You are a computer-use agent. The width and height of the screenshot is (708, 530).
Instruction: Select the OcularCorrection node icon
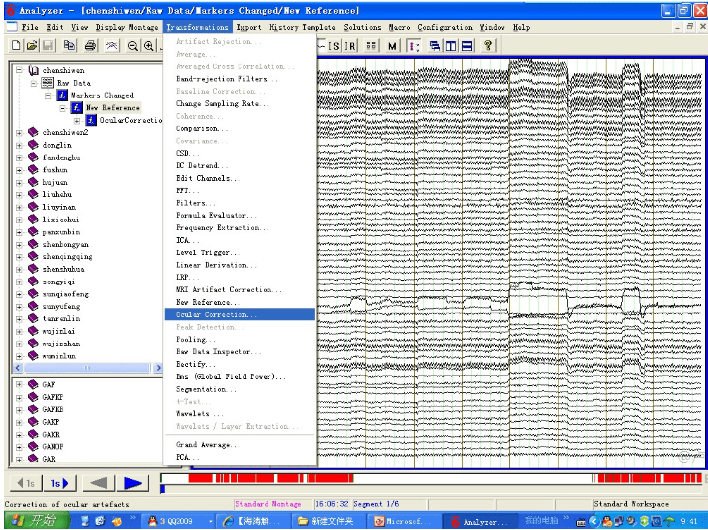pos(91,120)
